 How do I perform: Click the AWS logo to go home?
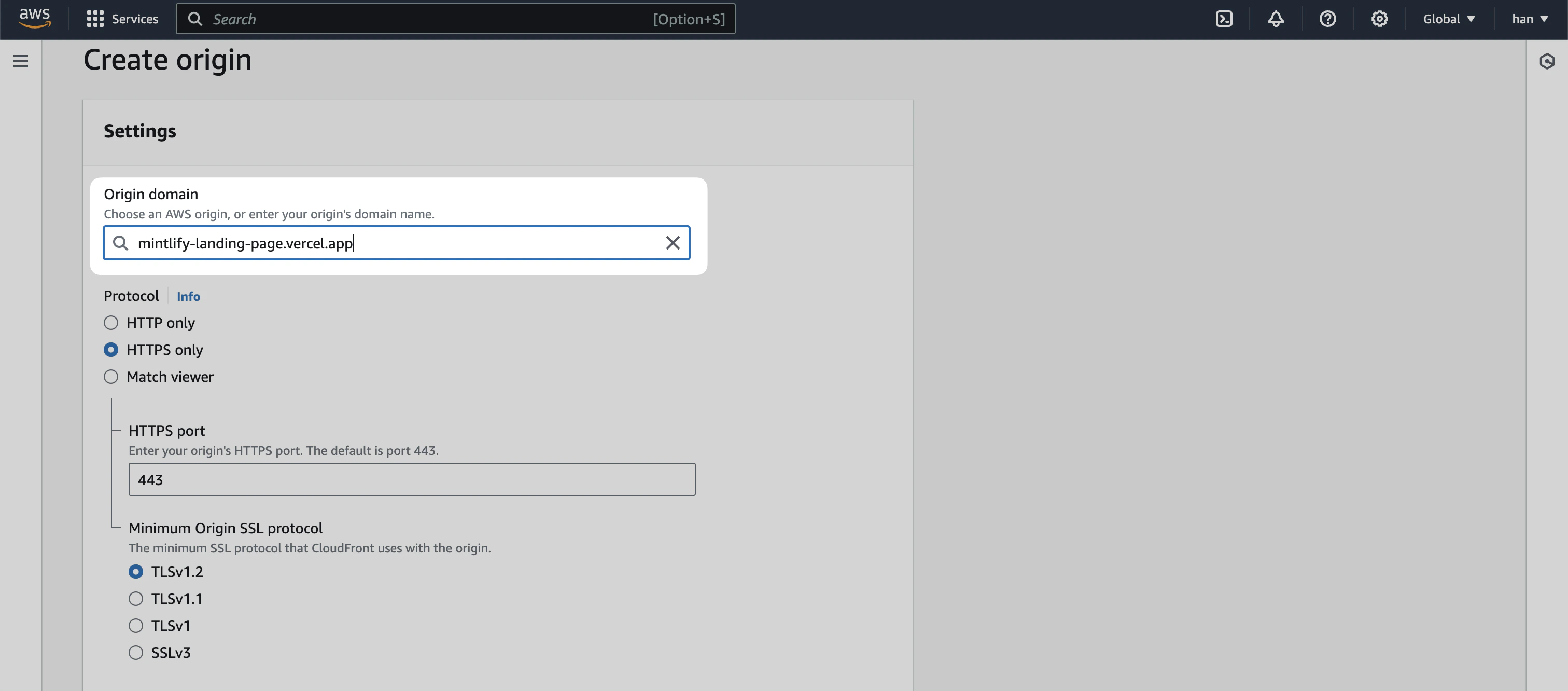point(34,19)
